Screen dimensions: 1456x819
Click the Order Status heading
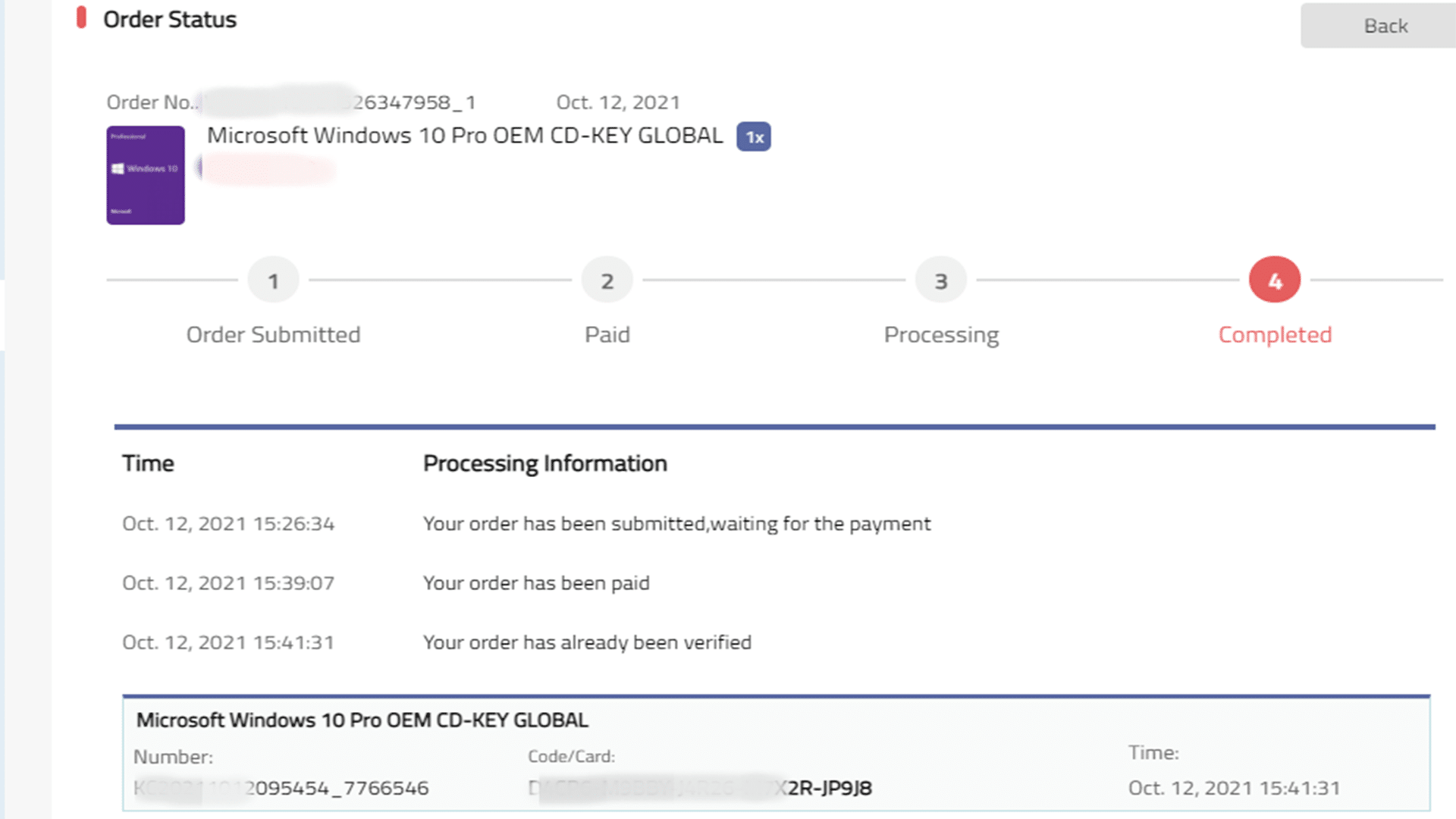tap(170, 20)
